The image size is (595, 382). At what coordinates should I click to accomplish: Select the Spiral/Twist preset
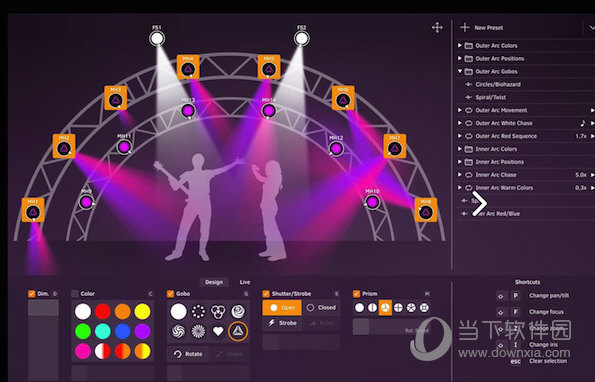(x=526, y=97)
